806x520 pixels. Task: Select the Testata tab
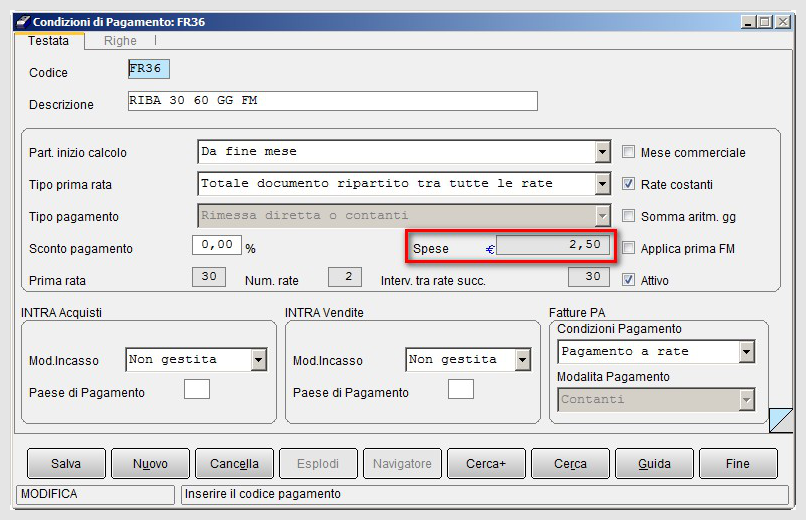[48, 41]
